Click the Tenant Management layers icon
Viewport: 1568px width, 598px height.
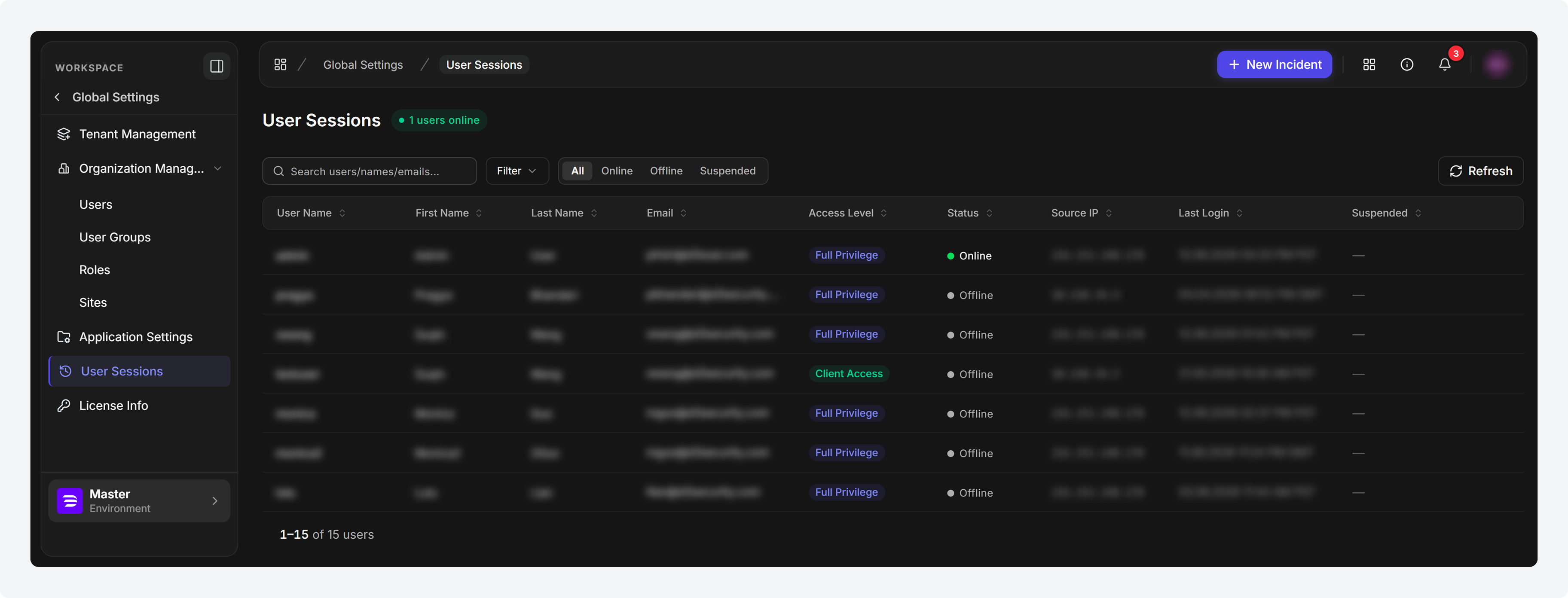point(63,134)
